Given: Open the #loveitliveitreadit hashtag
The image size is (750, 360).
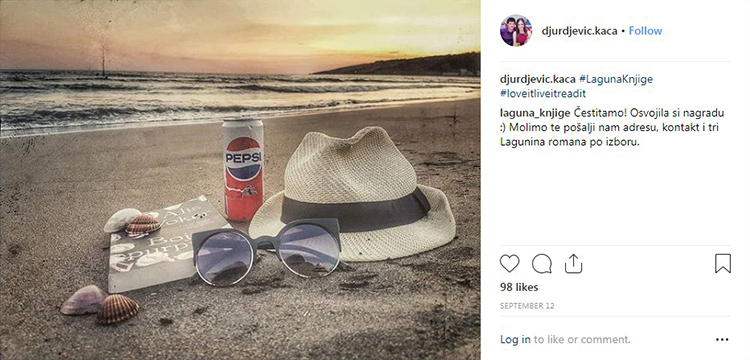Looking at the screenshot, I should click(x=543, y=94).
